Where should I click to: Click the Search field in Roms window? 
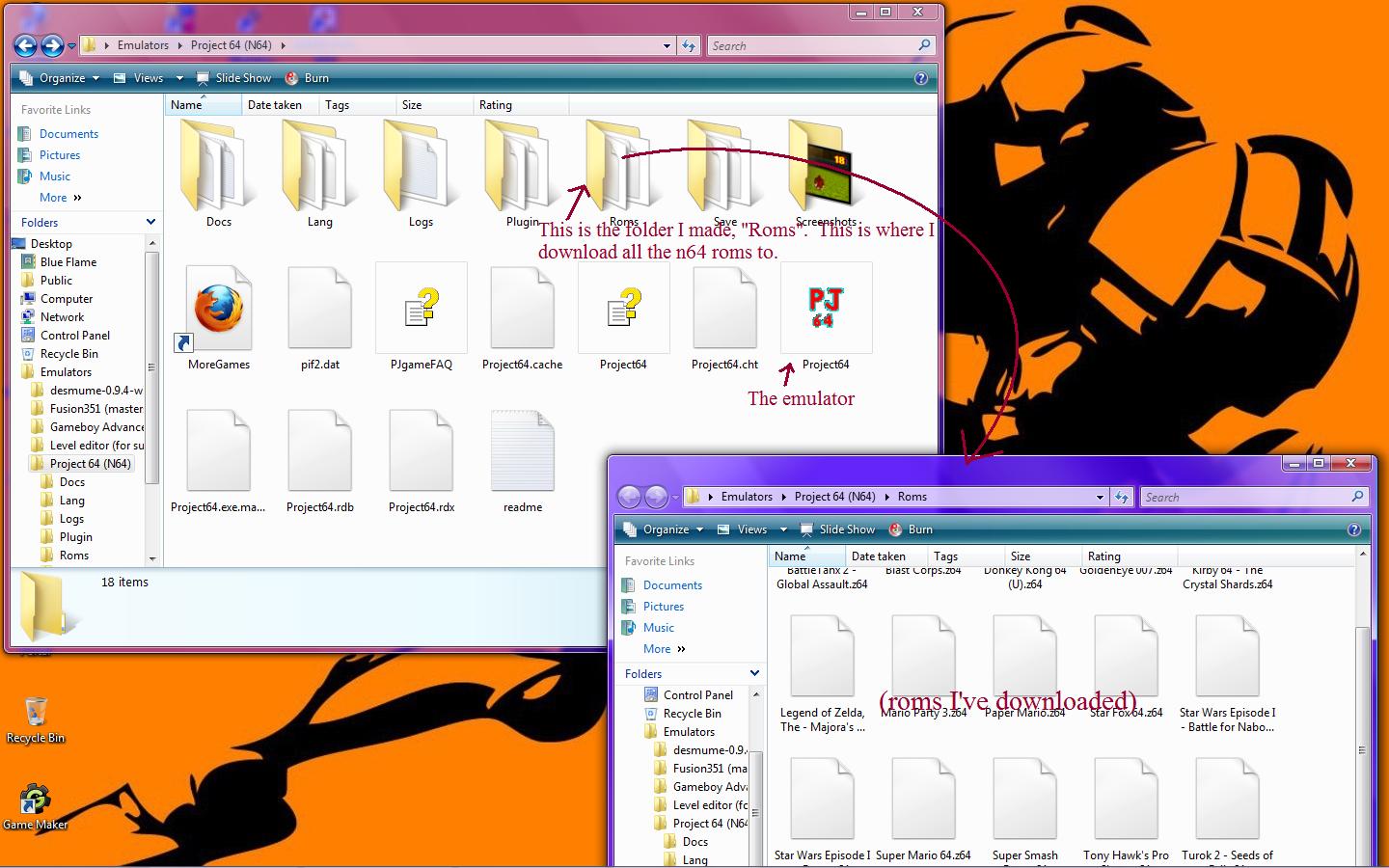click(1244, 497)
